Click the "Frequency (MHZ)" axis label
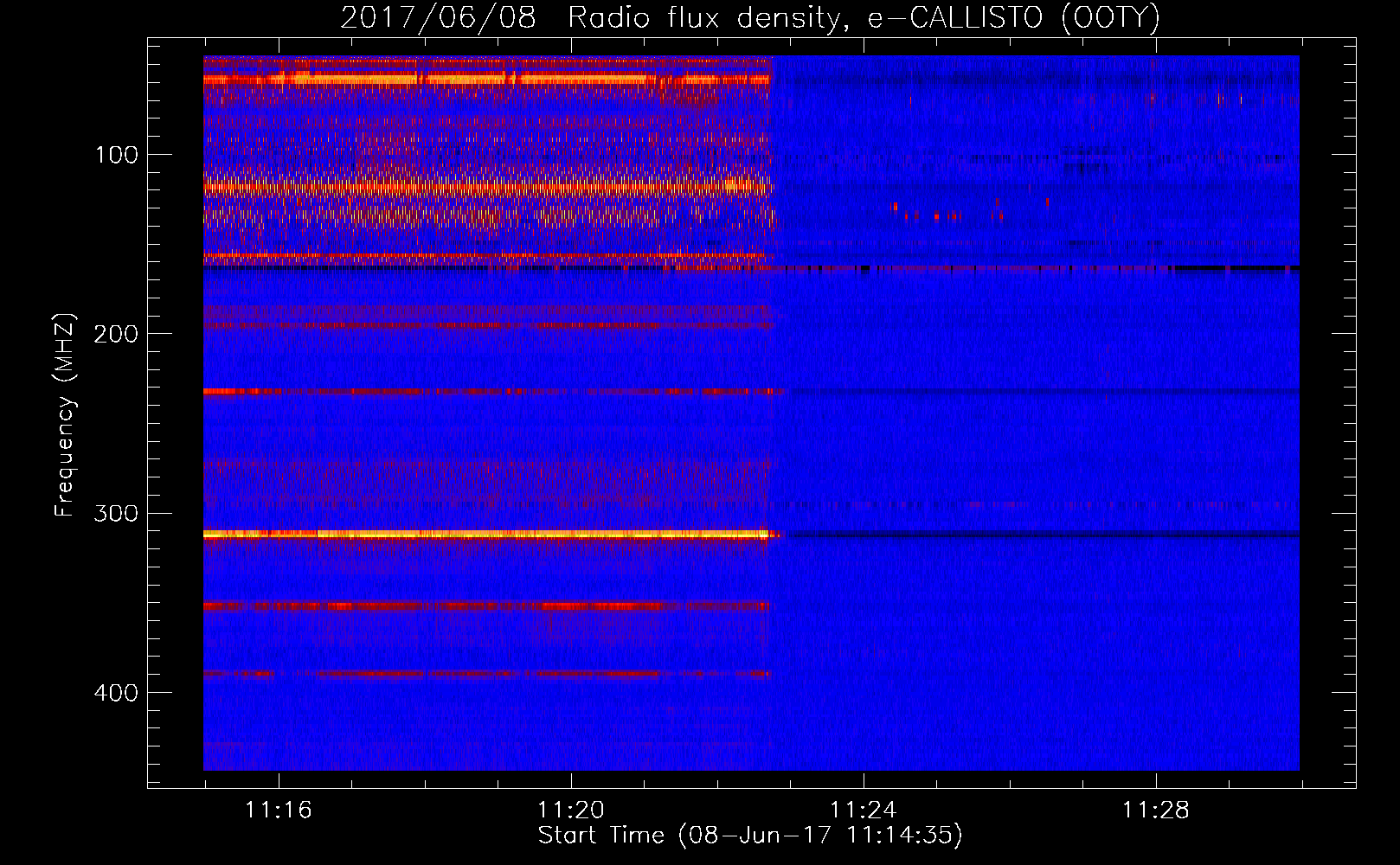The width and height of the screenshot is (1400, 865). click(64, 415)
